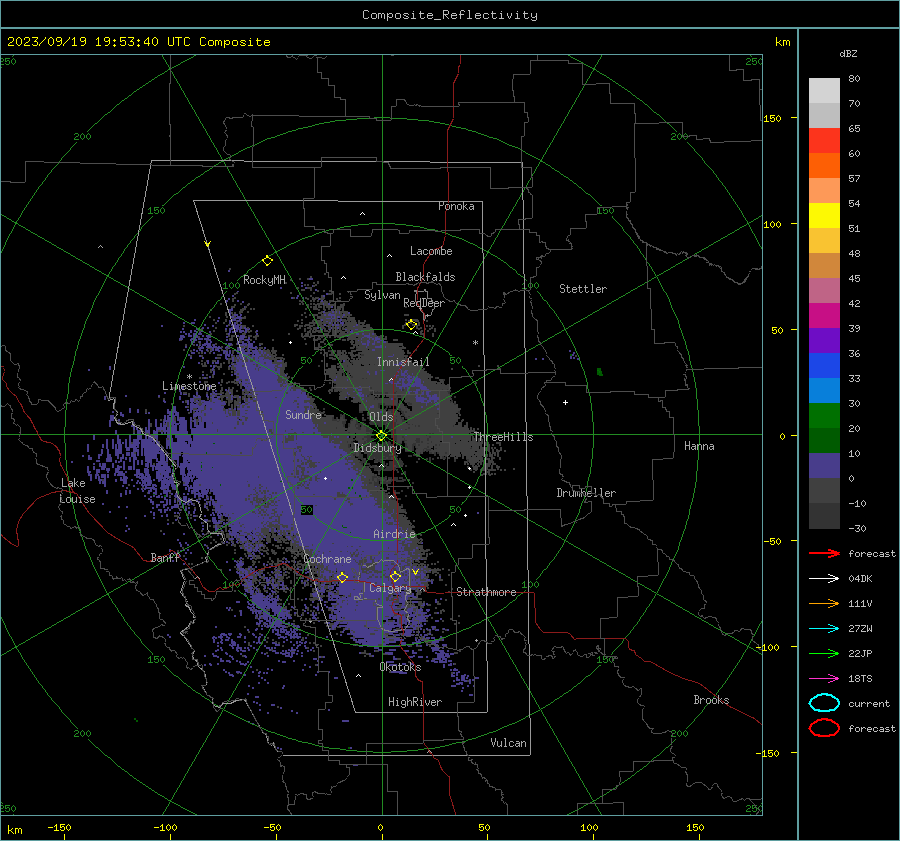Click the yellow diamond marker above Calgary
This screenshot has width=900, height=841.
point(395,576)
